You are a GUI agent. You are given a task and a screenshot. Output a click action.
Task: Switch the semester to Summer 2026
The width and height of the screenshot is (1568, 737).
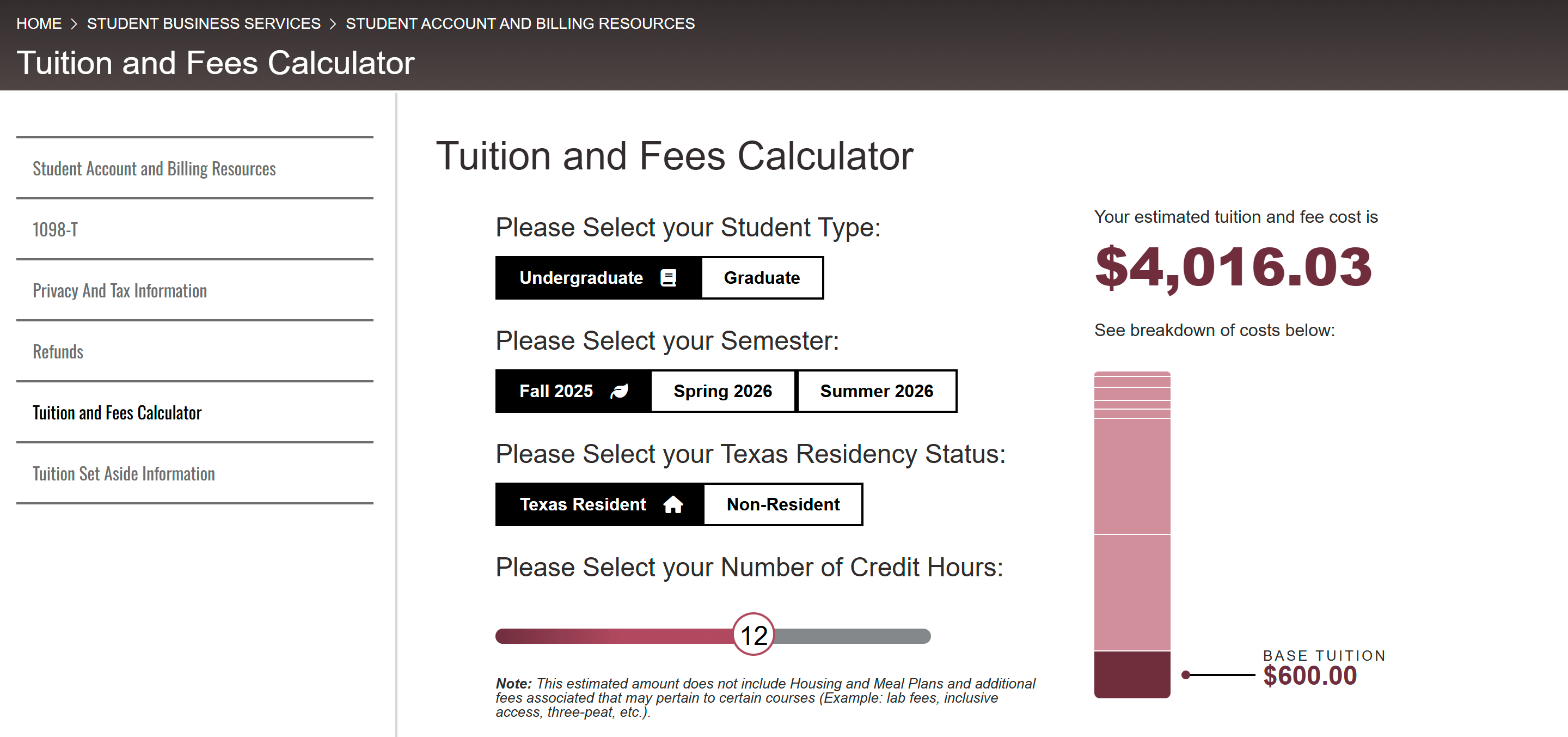[x=877, y=391]
